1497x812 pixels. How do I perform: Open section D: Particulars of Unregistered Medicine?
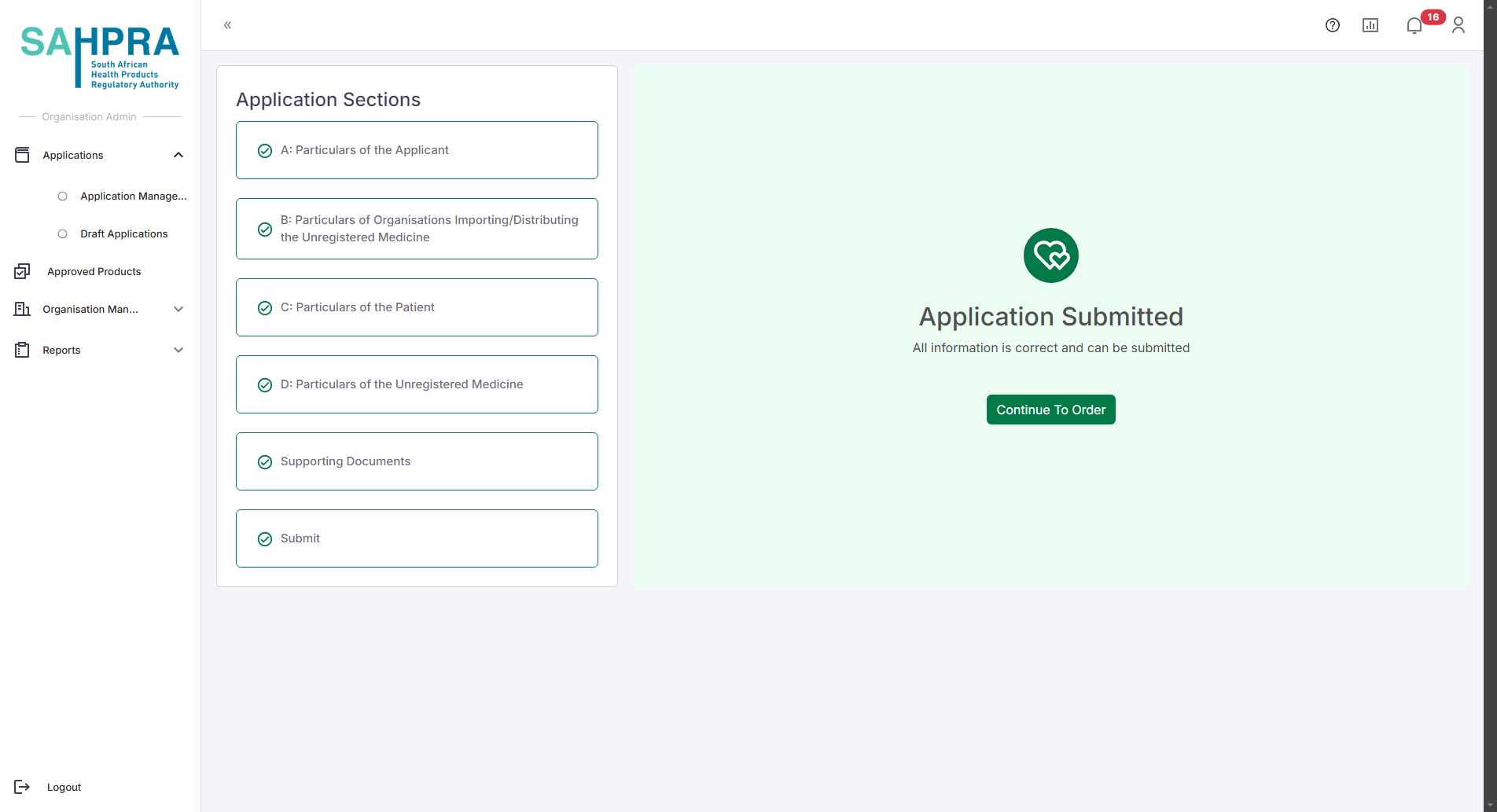click(417, 384)
